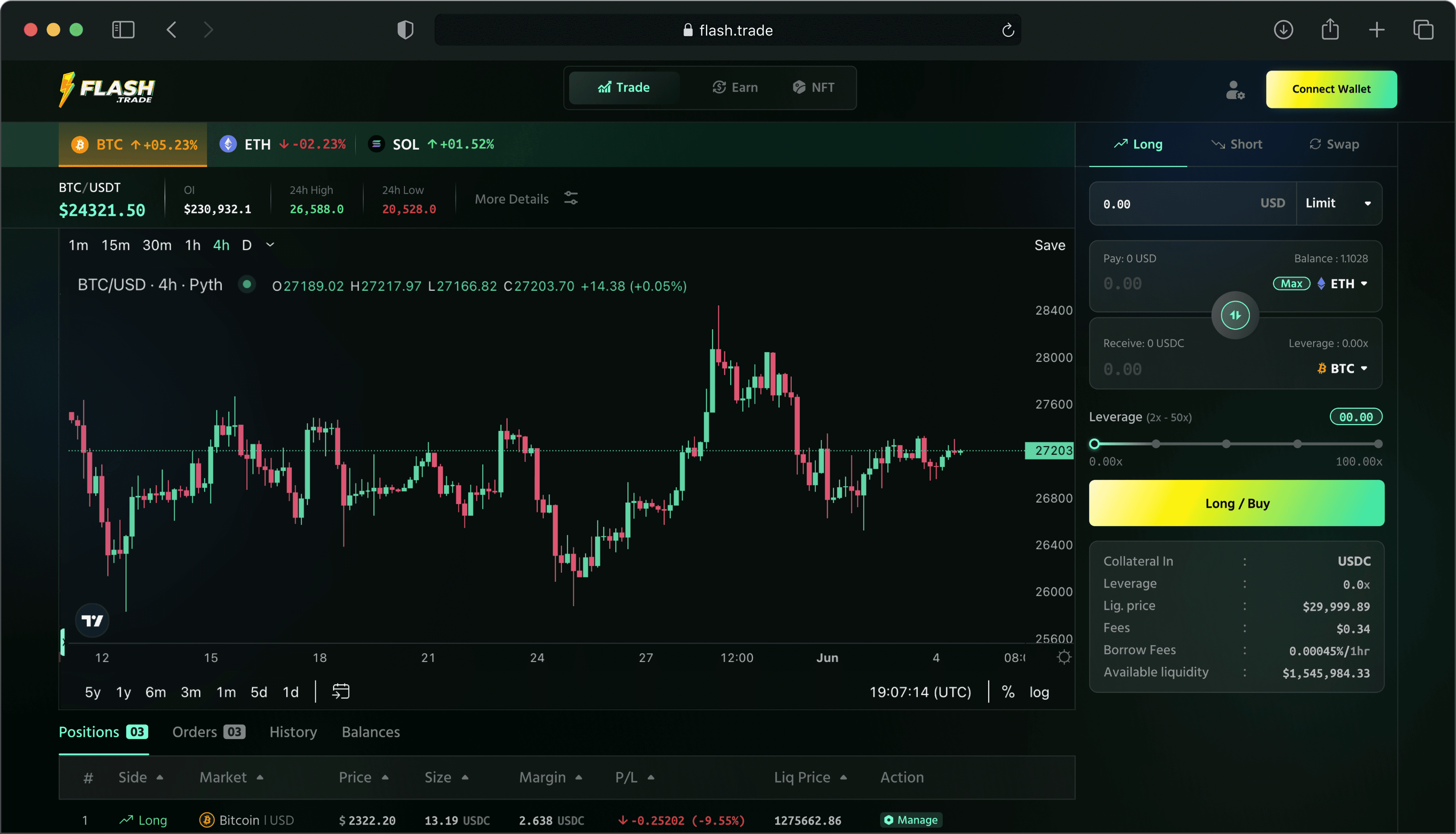Open the ETH pay token dropdown

[1343, 284]
